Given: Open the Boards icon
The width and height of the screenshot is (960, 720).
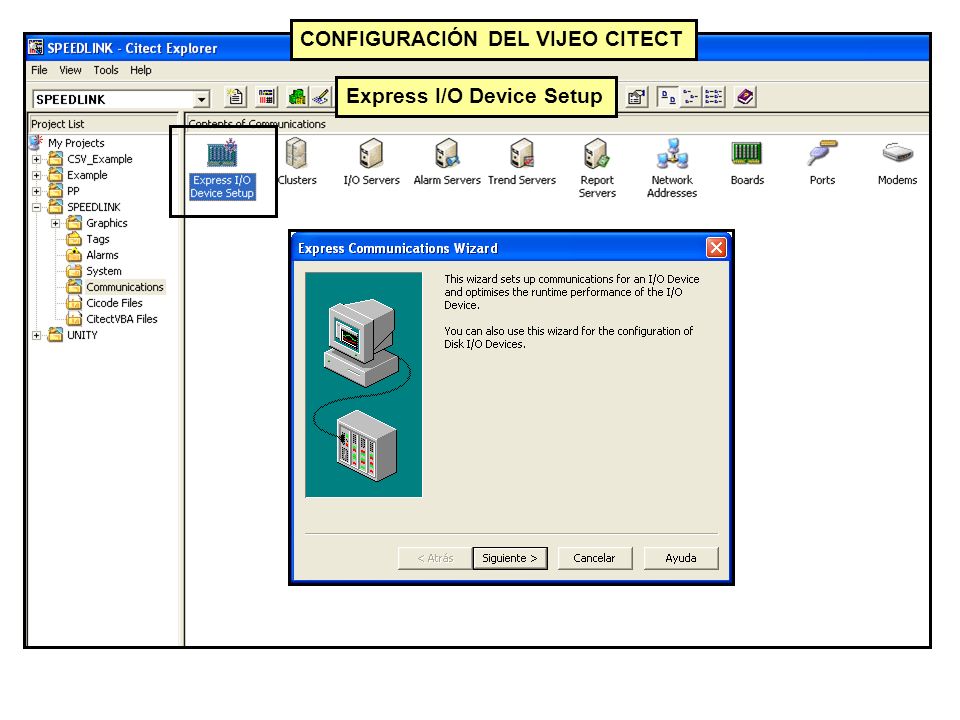Looking at the screenshot, I should point(747,162).
